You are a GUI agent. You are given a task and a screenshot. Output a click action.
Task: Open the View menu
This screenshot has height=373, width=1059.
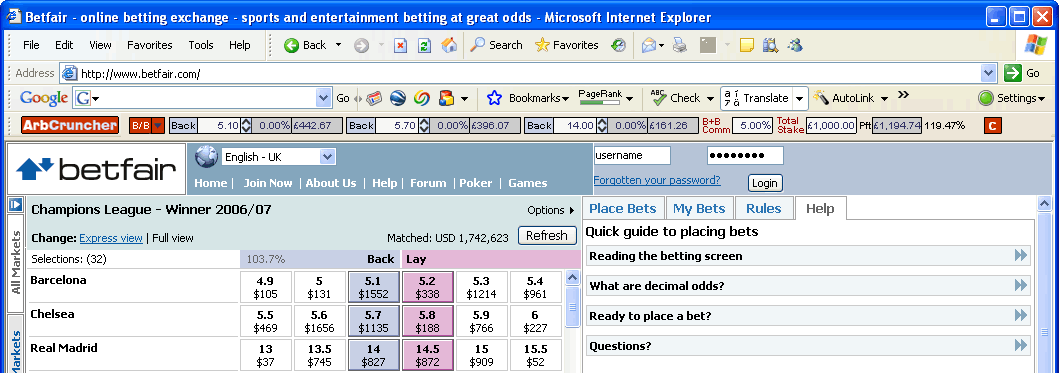[x=100, y=45]
